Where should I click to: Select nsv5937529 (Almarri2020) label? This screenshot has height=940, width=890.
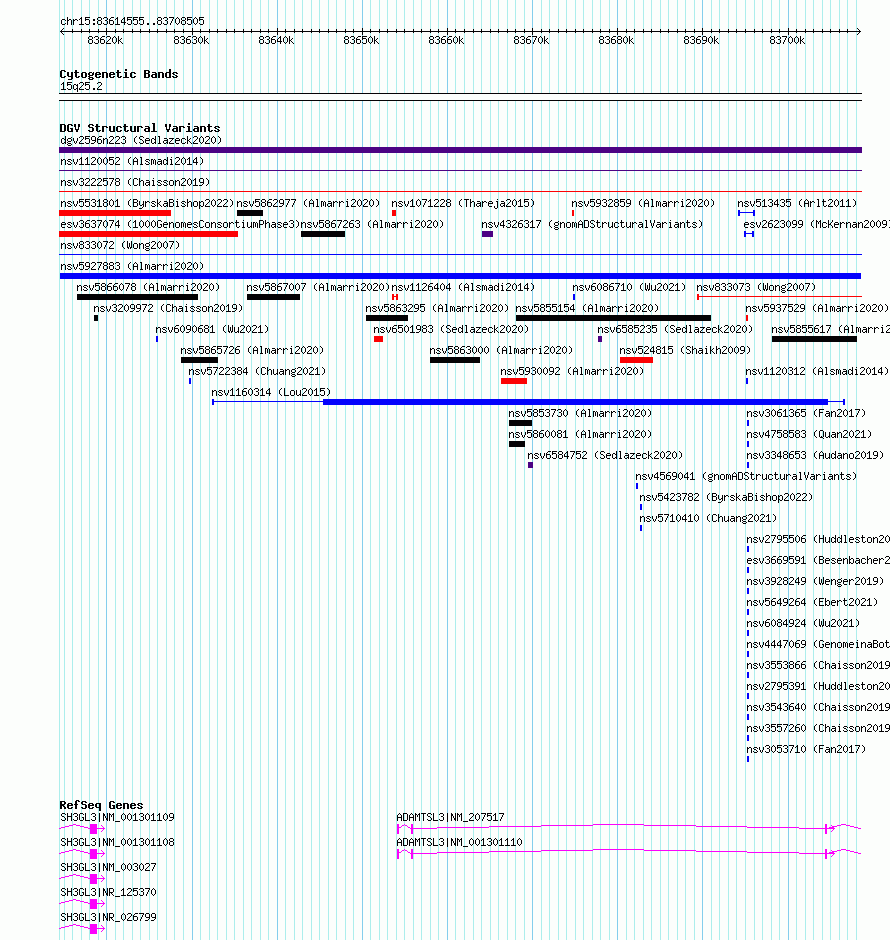coord(817,308)
